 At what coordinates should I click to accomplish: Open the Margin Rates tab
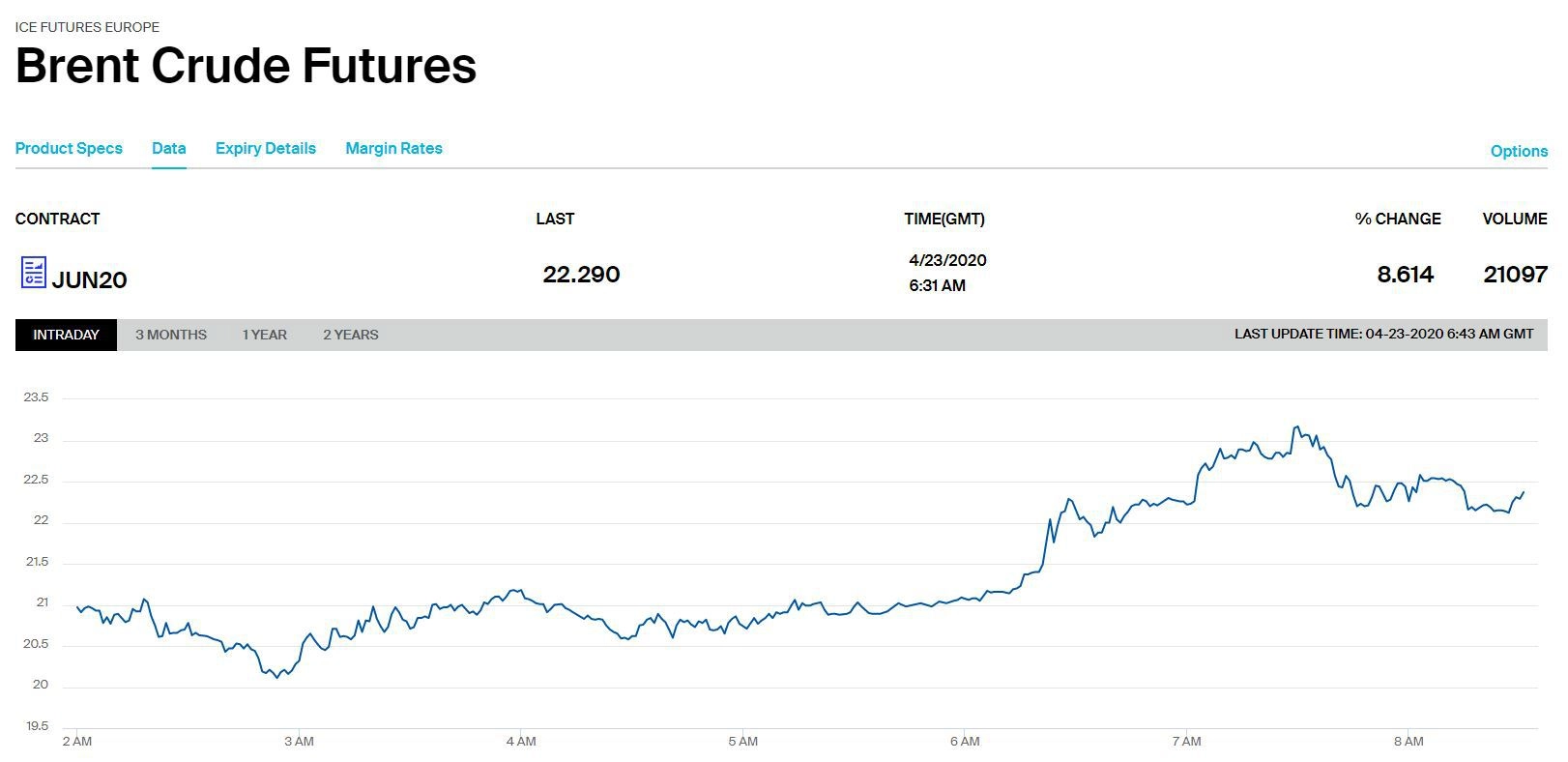coord(393,148)
